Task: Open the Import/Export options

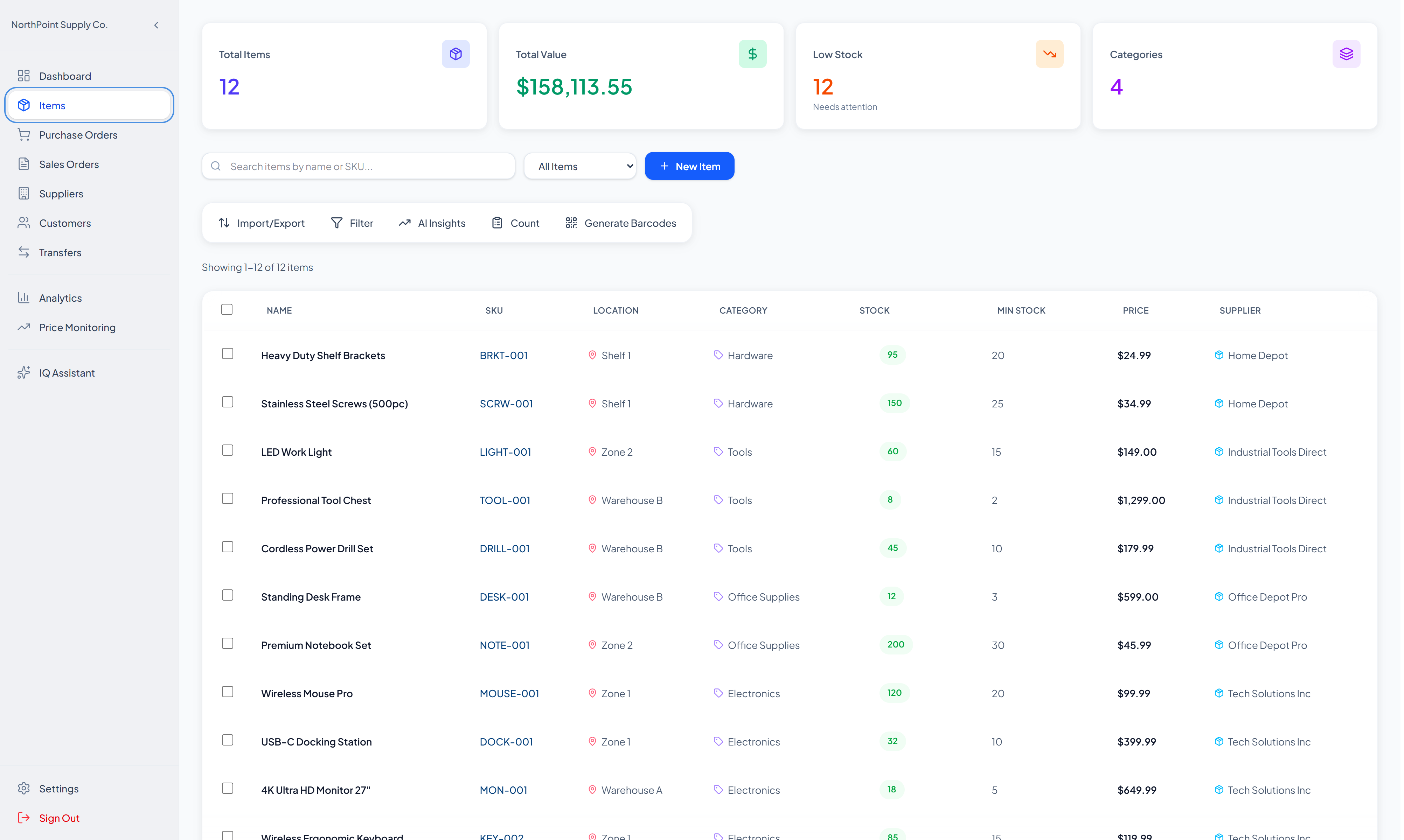Action: (262, 223)
